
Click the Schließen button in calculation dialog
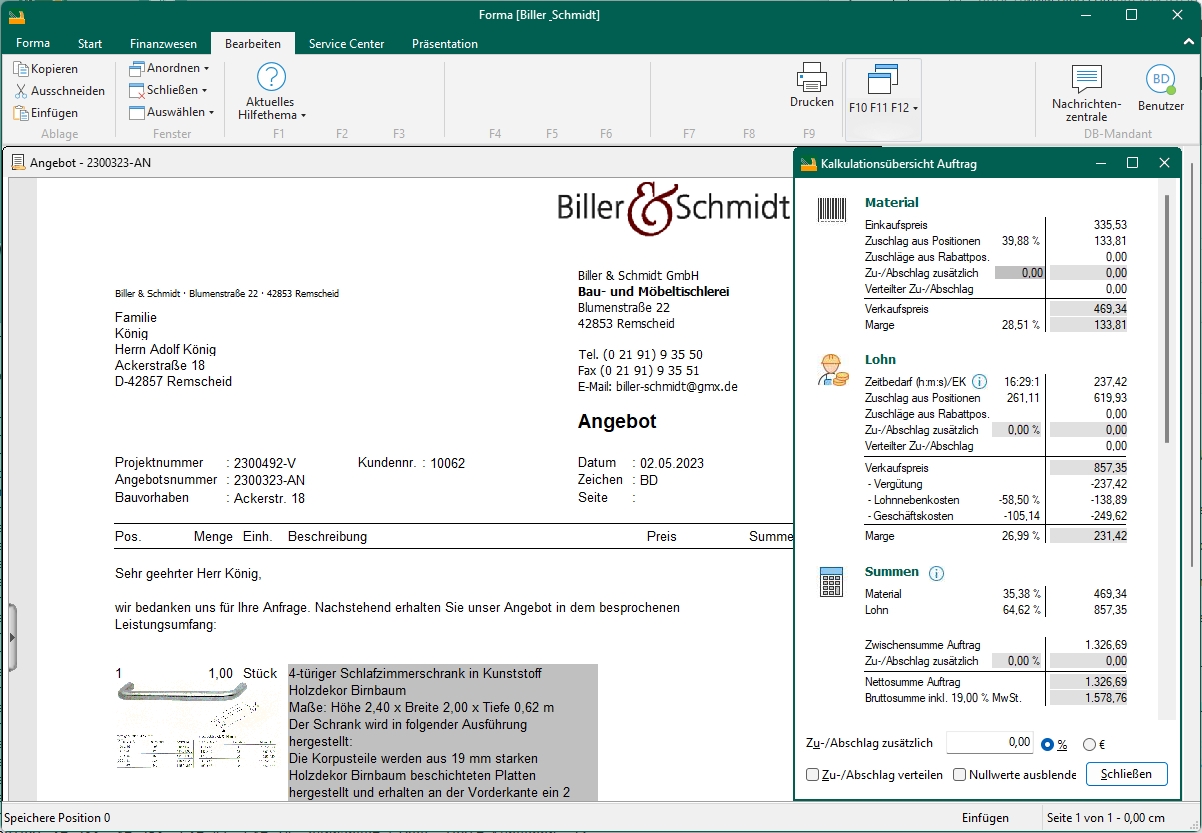1126,774
